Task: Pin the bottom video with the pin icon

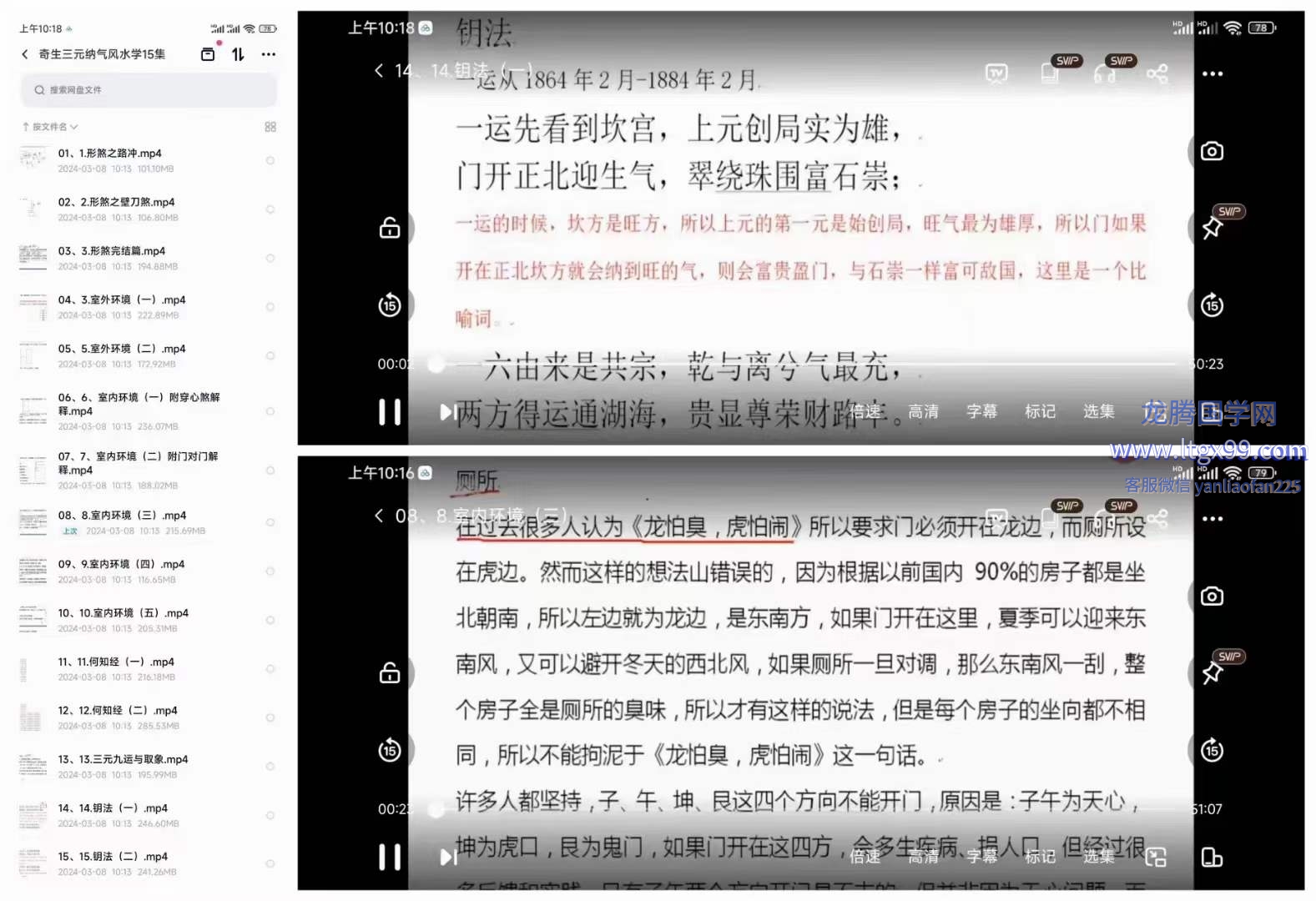Action: [x=1212, y=672]
